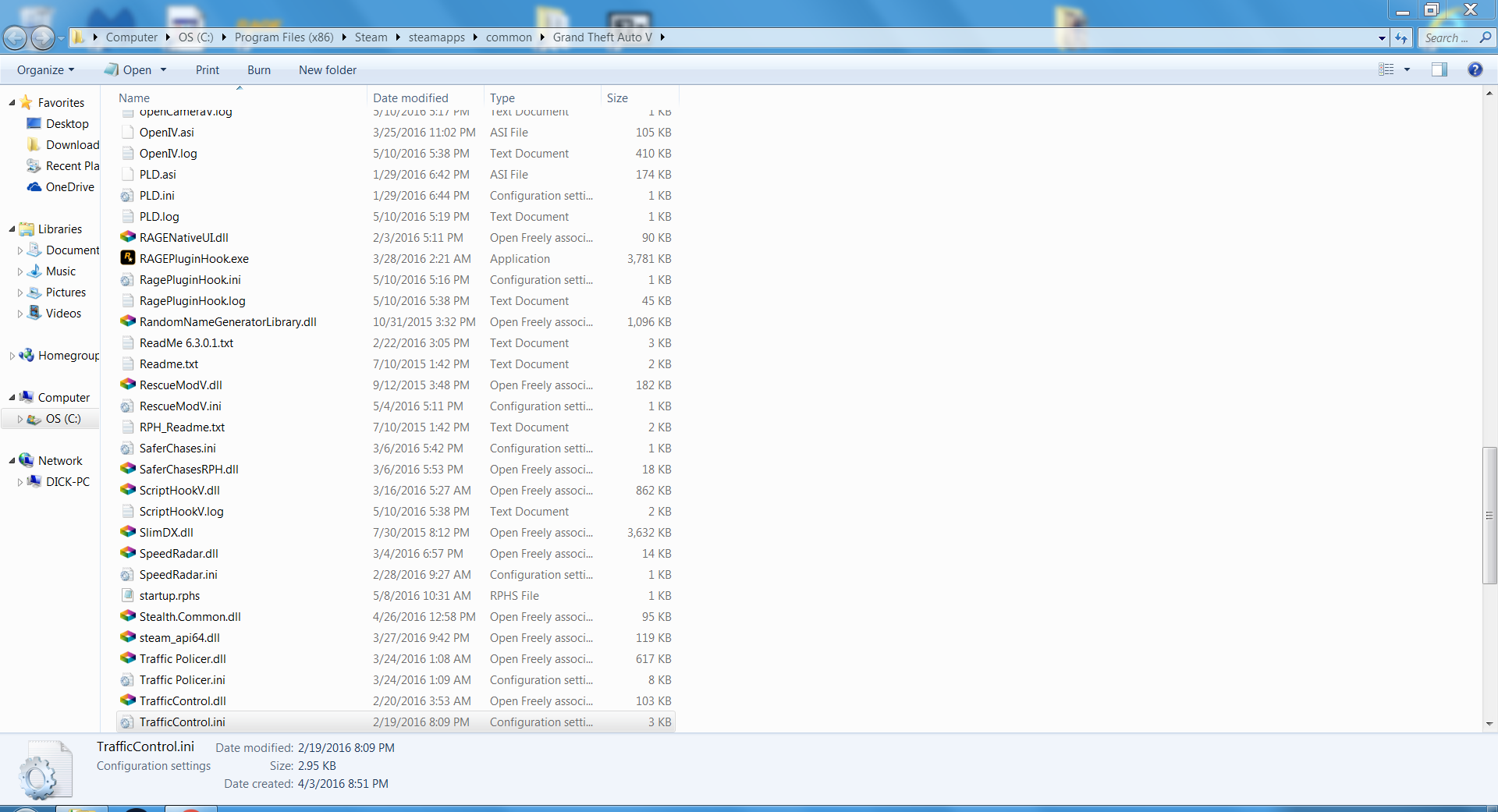Click the Search input field
This screenshot has height=812, width=1498.
coord(1447,37)
